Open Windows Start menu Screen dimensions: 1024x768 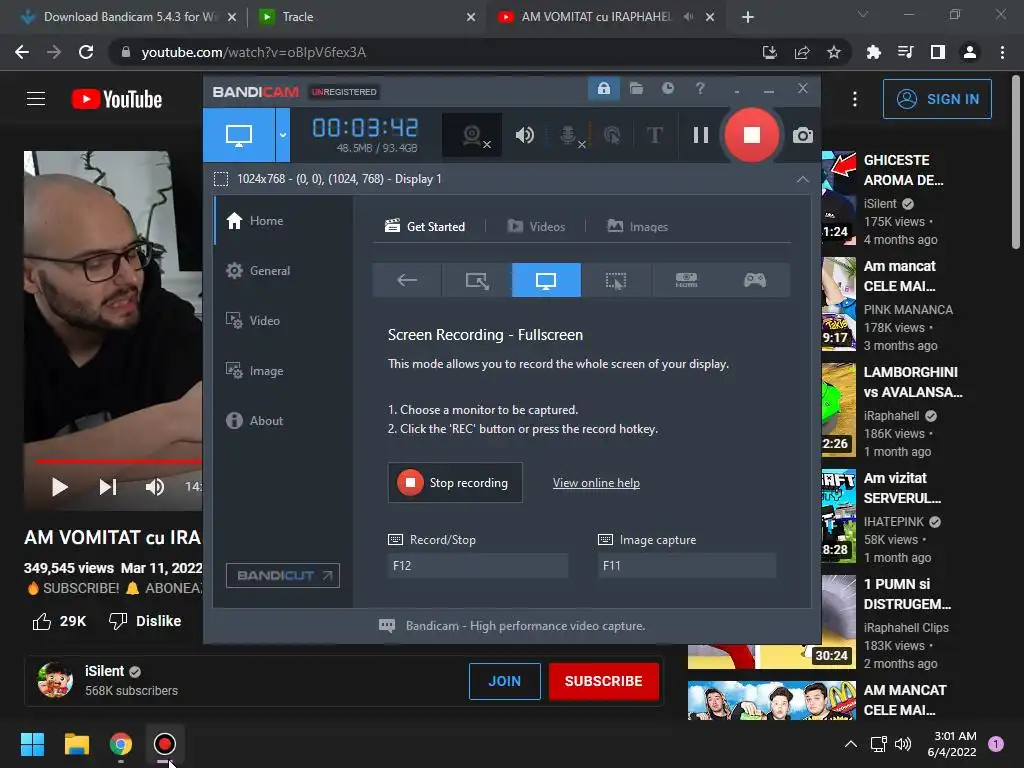tap(32, 744)
